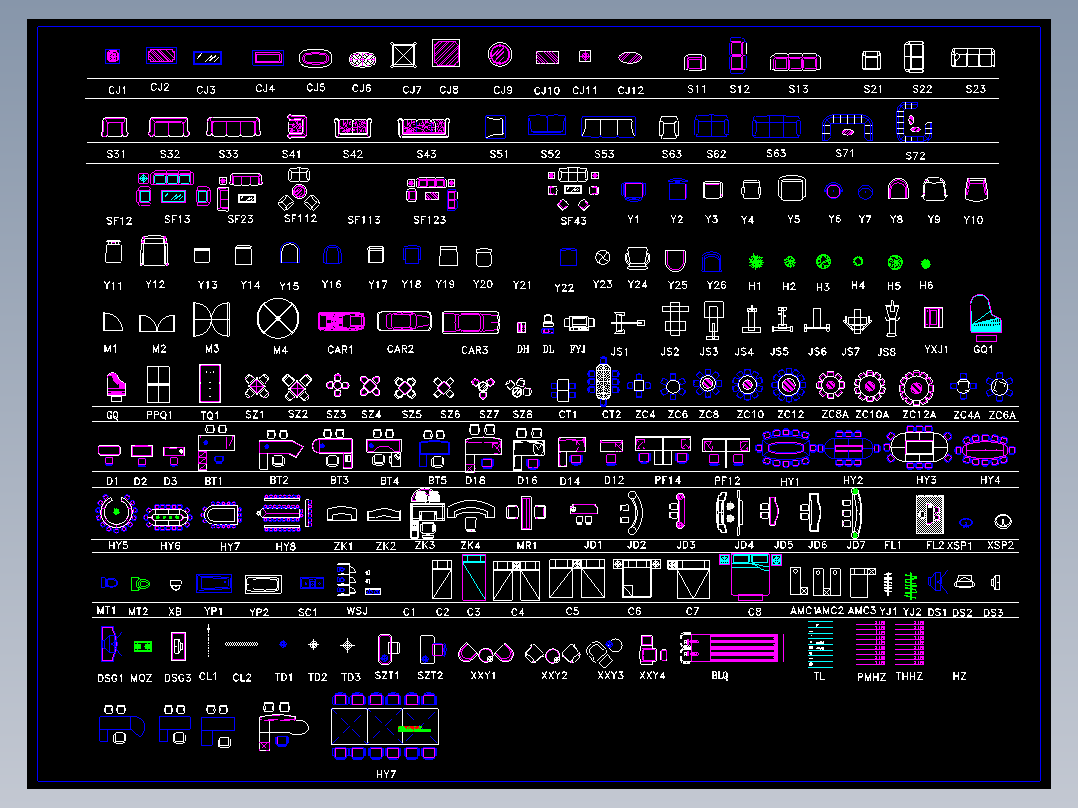Select the TL cyan ladder symbol
Image resolution: width=1078 pixels, height=808 pixels.
820,645
